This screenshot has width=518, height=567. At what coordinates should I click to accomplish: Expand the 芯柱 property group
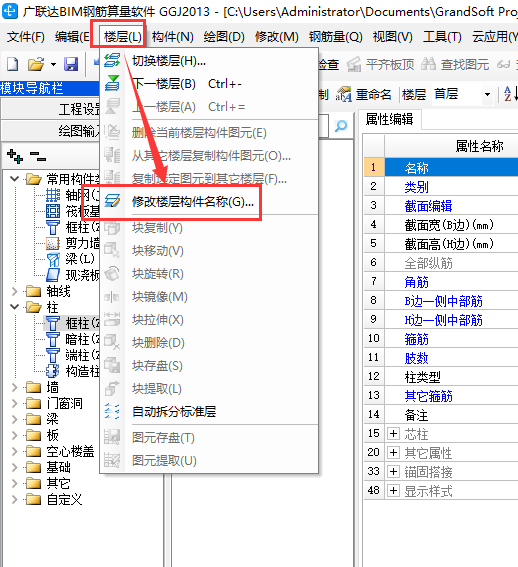[393, 433]
